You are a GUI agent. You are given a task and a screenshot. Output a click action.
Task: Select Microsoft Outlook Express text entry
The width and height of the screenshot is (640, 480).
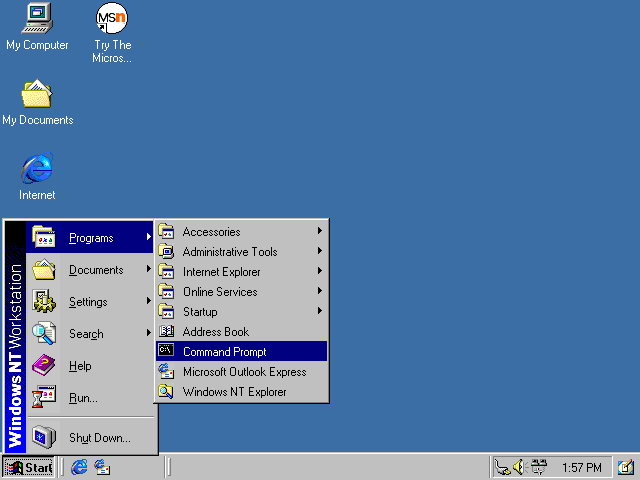click(x=244, y=372)
